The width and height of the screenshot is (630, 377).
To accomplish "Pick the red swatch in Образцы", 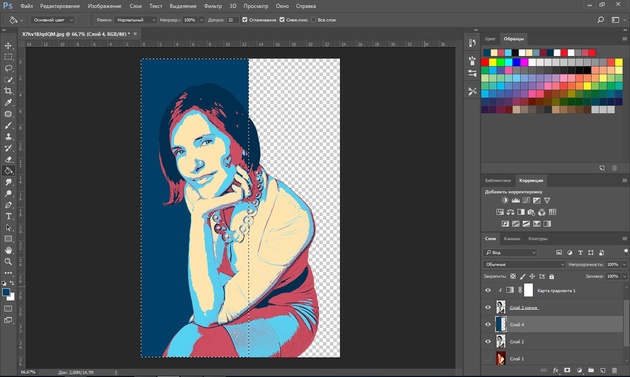I will tap(485, 62).
